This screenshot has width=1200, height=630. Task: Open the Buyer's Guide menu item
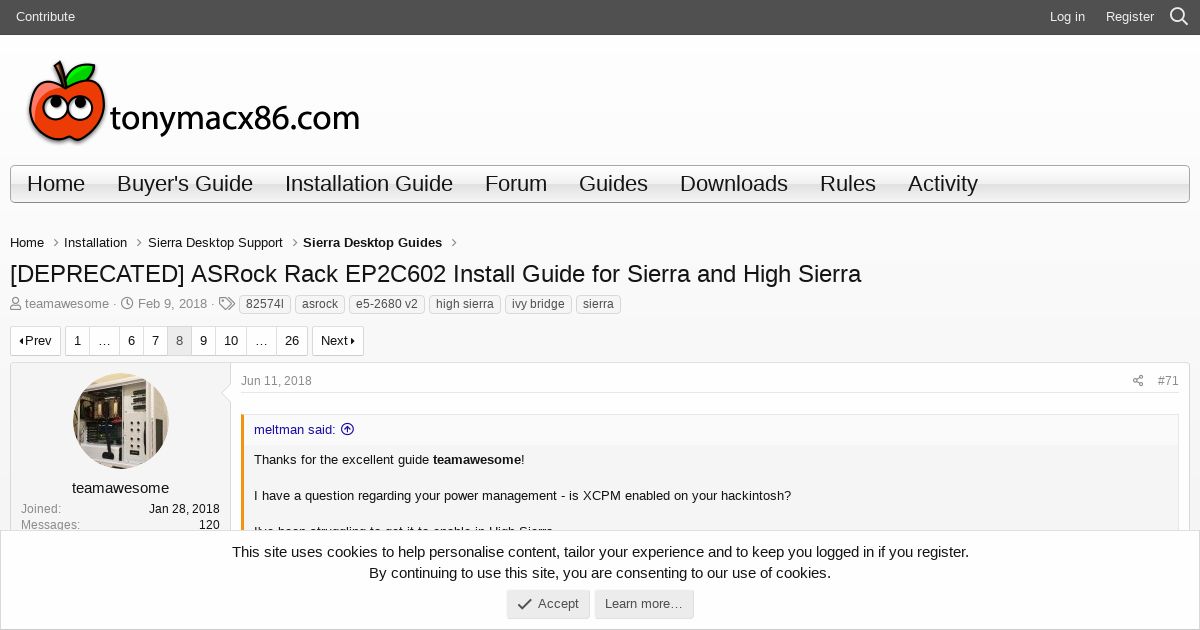(185, 184)
